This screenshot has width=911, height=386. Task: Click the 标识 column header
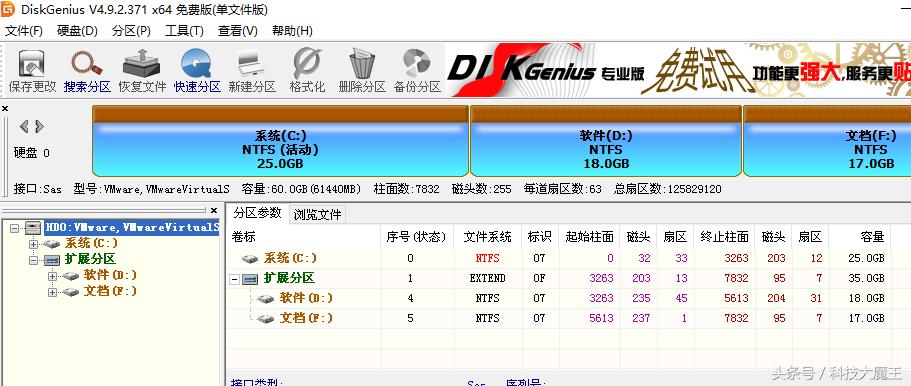(x=539, y=237)
